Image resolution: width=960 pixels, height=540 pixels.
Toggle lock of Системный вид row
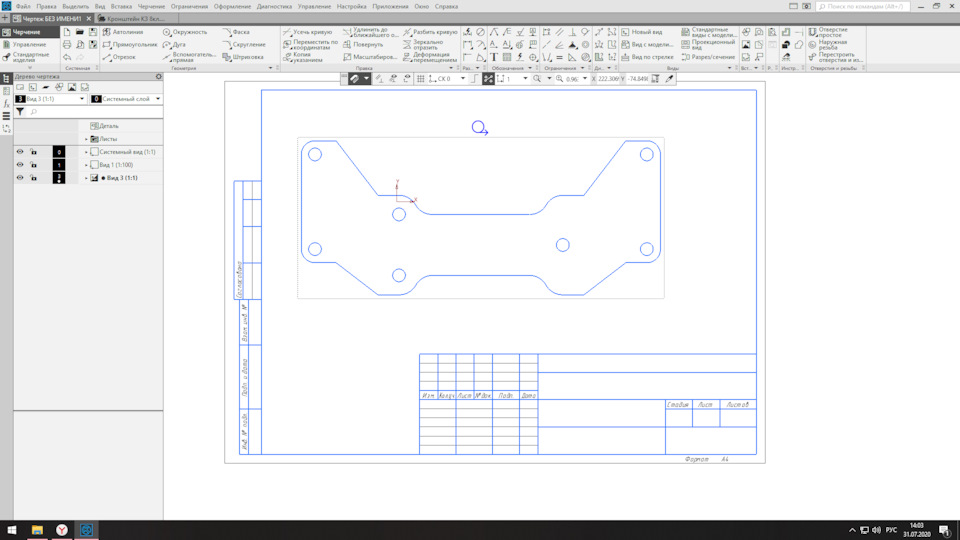tap(33, 152)
